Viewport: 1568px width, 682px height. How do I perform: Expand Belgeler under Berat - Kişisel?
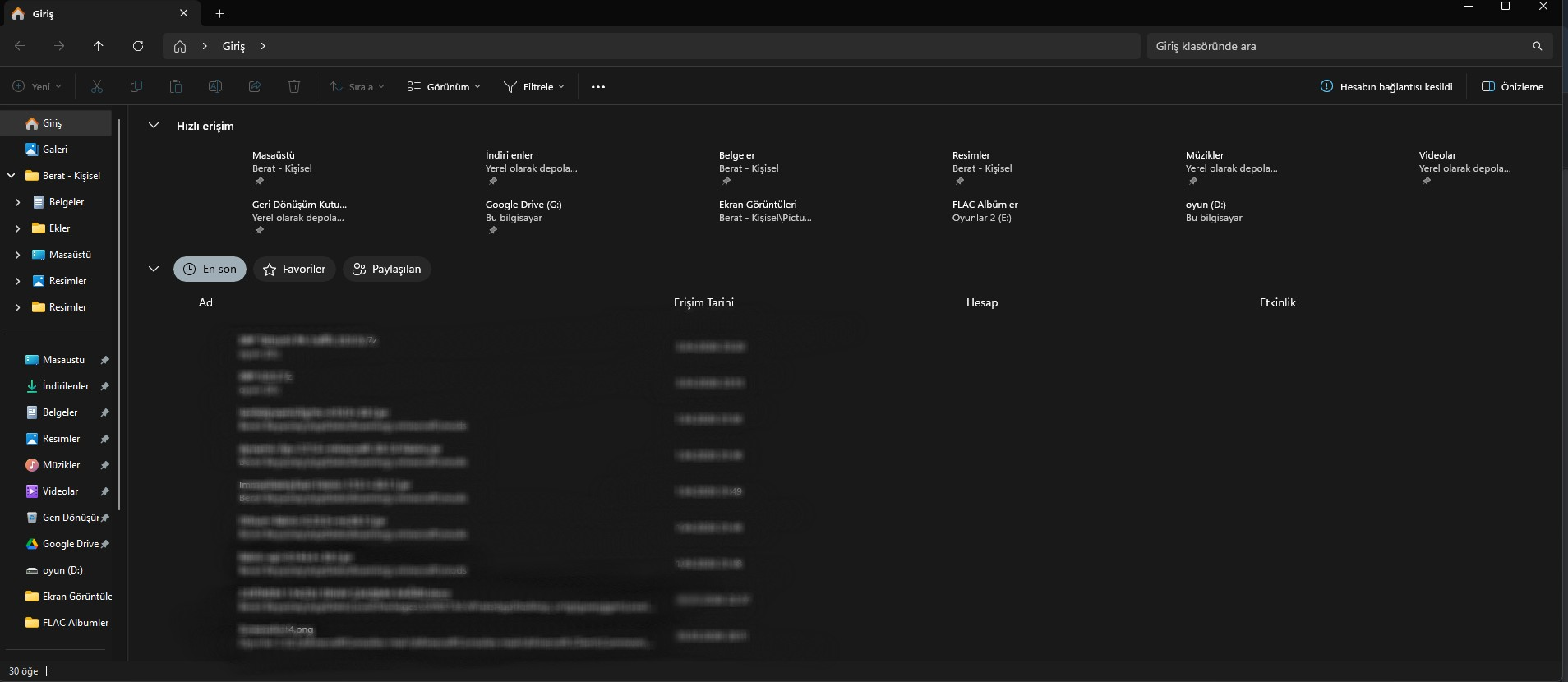tap(17, 202)
